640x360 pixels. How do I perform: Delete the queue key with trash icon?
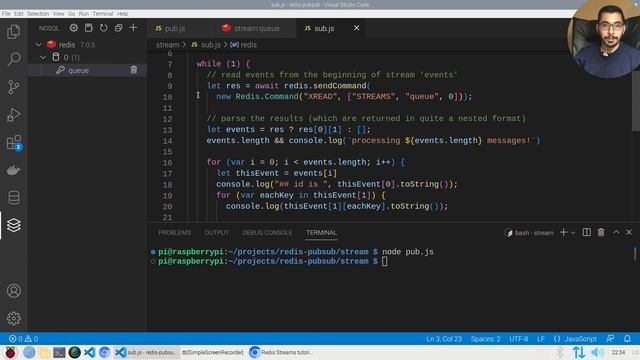pyautogui.click(x=134, y=70)
